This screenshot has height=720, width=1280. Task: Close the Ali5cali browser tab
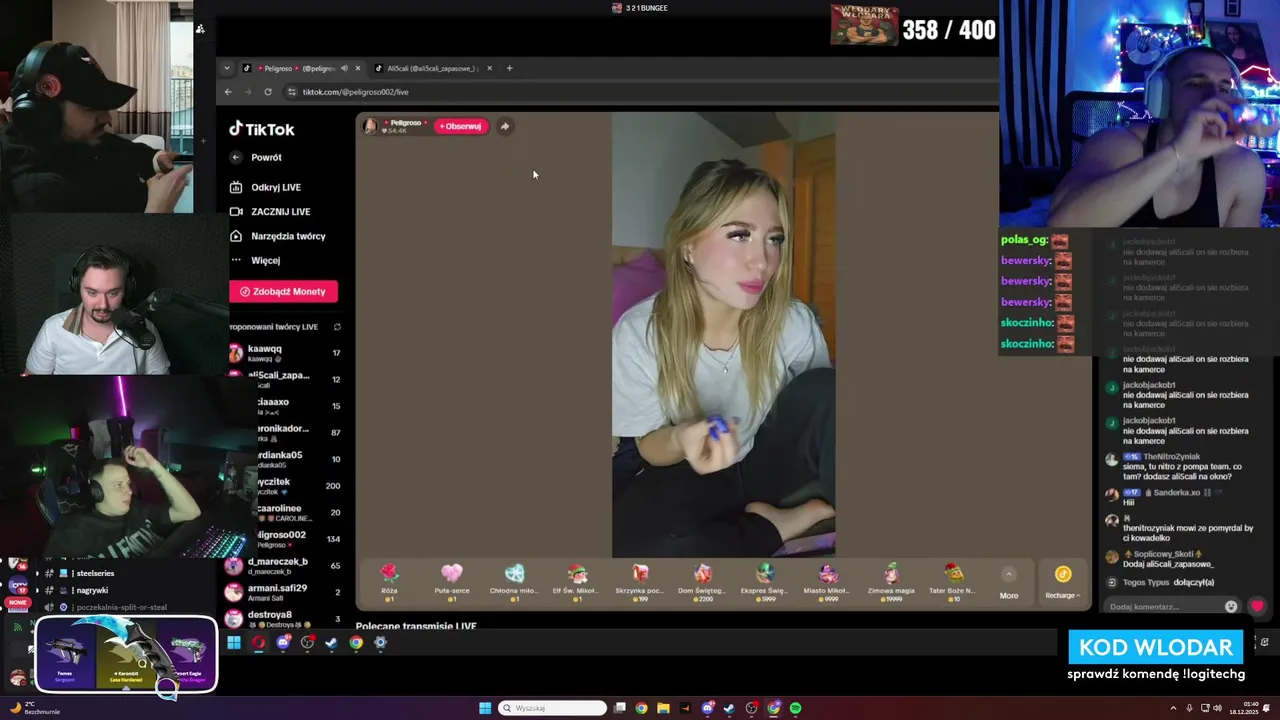click(489, 68)
